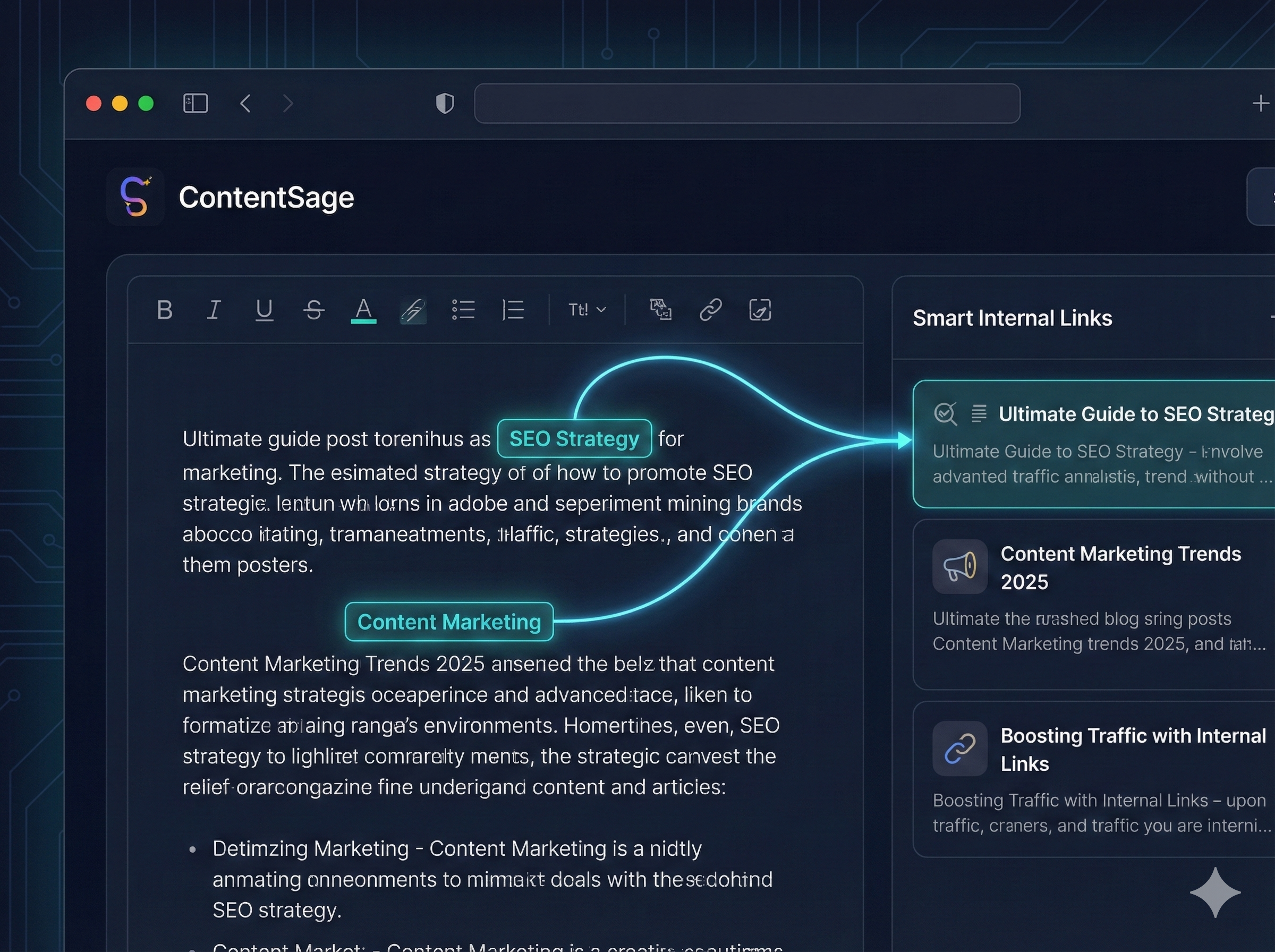Apply italic formatting to text
This screenshot has height=952, width=1275.
tap(214, 310)
